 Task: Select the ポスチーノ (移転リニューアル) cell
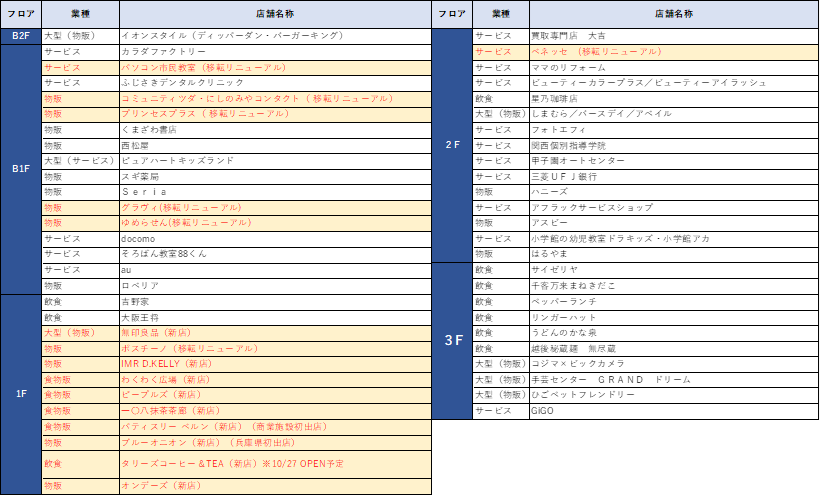(x=276, y=348)
